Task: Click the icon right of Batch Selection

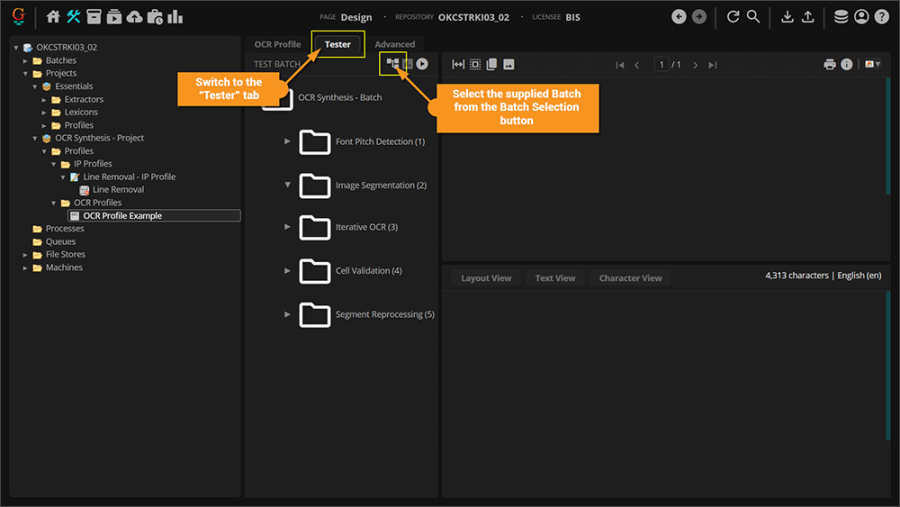Action: 408,64
